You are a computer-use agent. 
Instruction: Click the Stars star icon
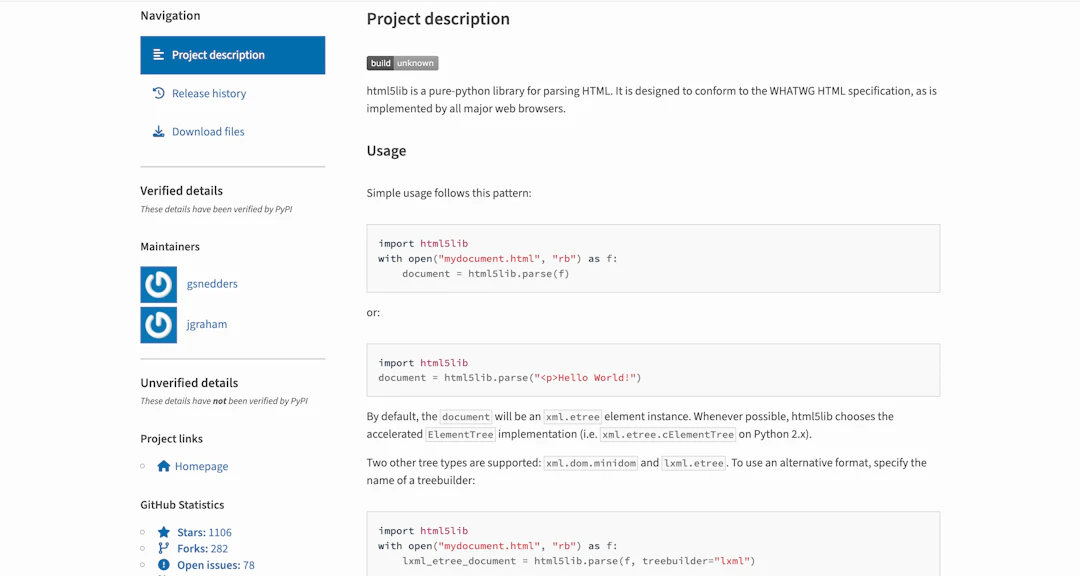163,532
